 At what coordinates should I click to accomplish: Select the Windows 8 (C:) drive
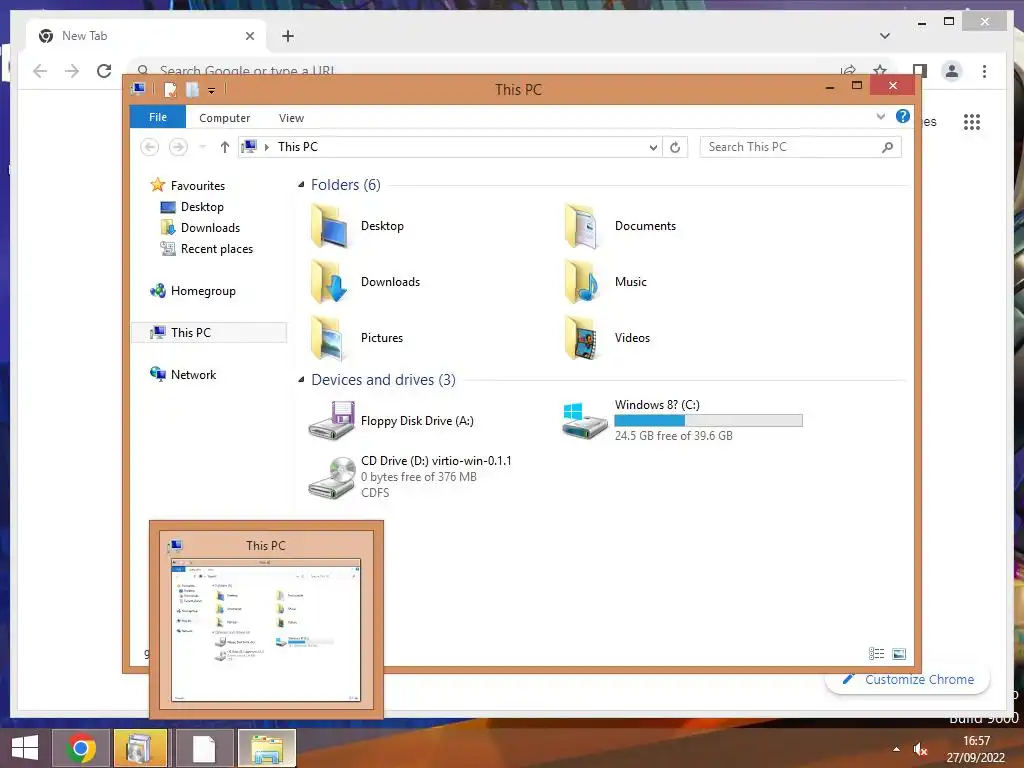point(682,420)
